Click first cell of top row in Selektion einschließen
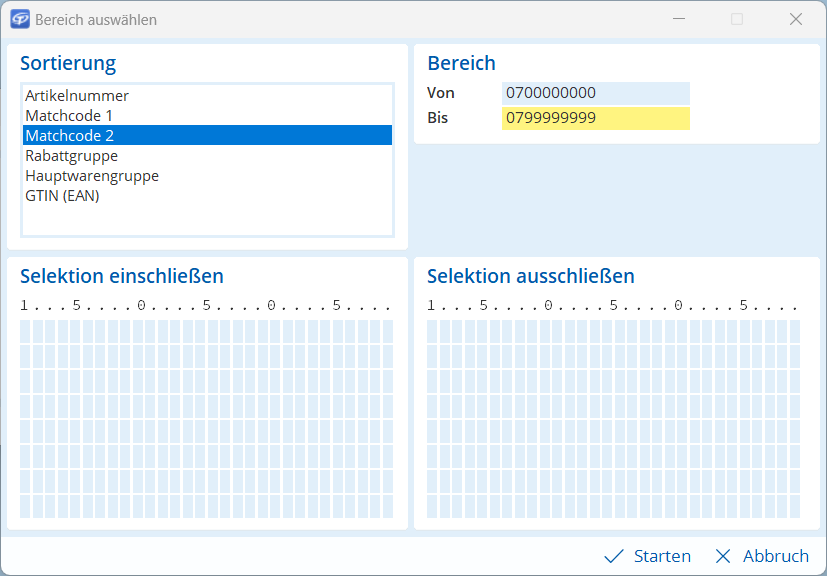Screen dimensions: 827x576 tap(26, 331)
